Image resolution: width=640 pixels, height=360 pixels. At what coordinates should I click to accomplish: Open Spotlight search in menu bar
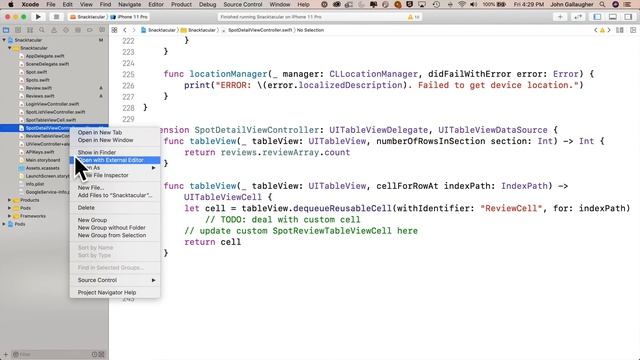tap(602, 4)
